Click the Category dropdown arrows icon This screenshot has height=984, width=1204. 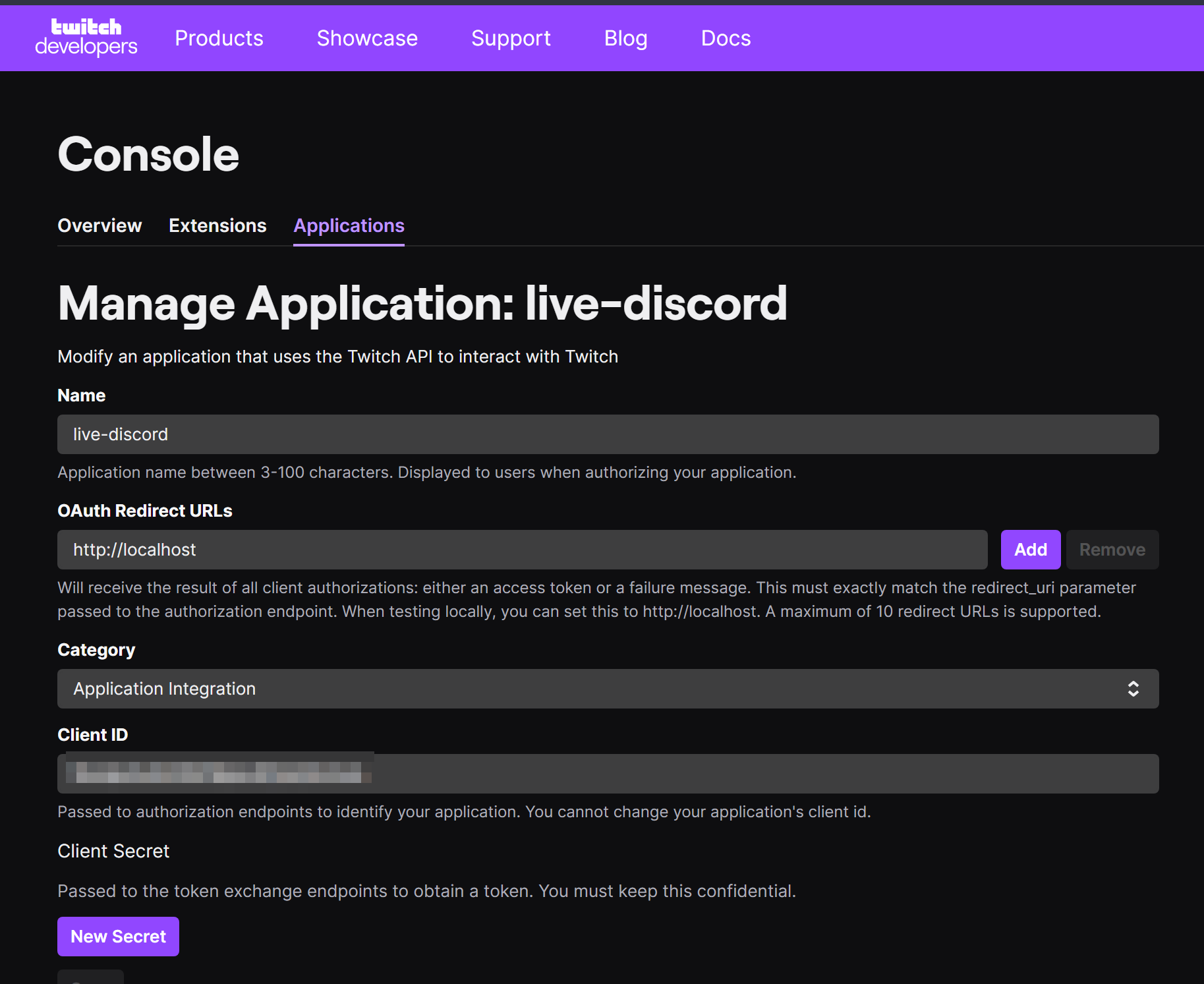[1133, 689]
